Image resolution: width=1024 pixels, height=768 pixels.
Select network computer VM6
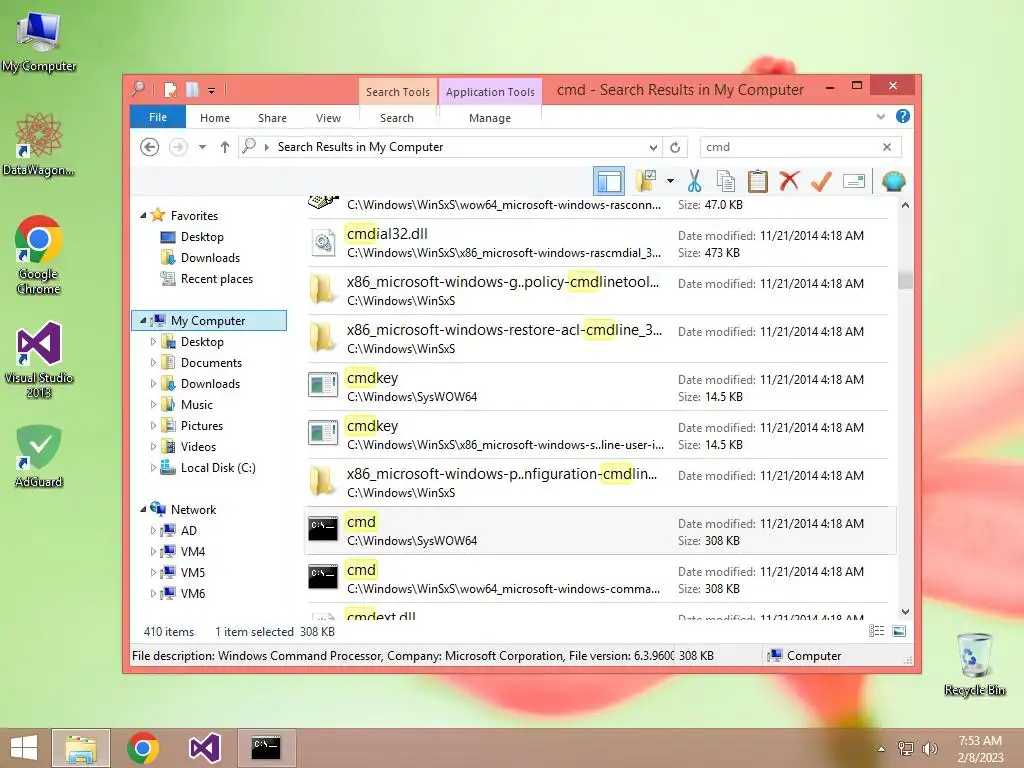coord(193,593)
